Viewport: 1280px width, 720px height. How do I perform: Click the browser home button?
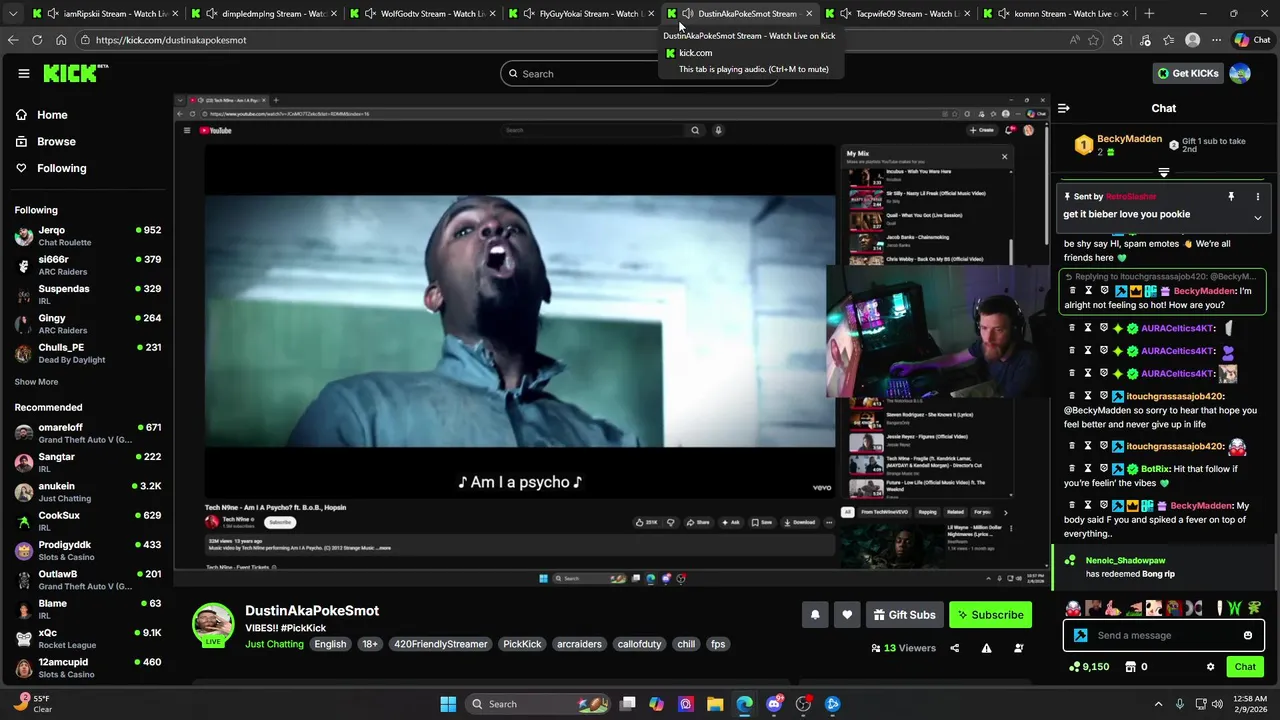(x=61, y=40)
